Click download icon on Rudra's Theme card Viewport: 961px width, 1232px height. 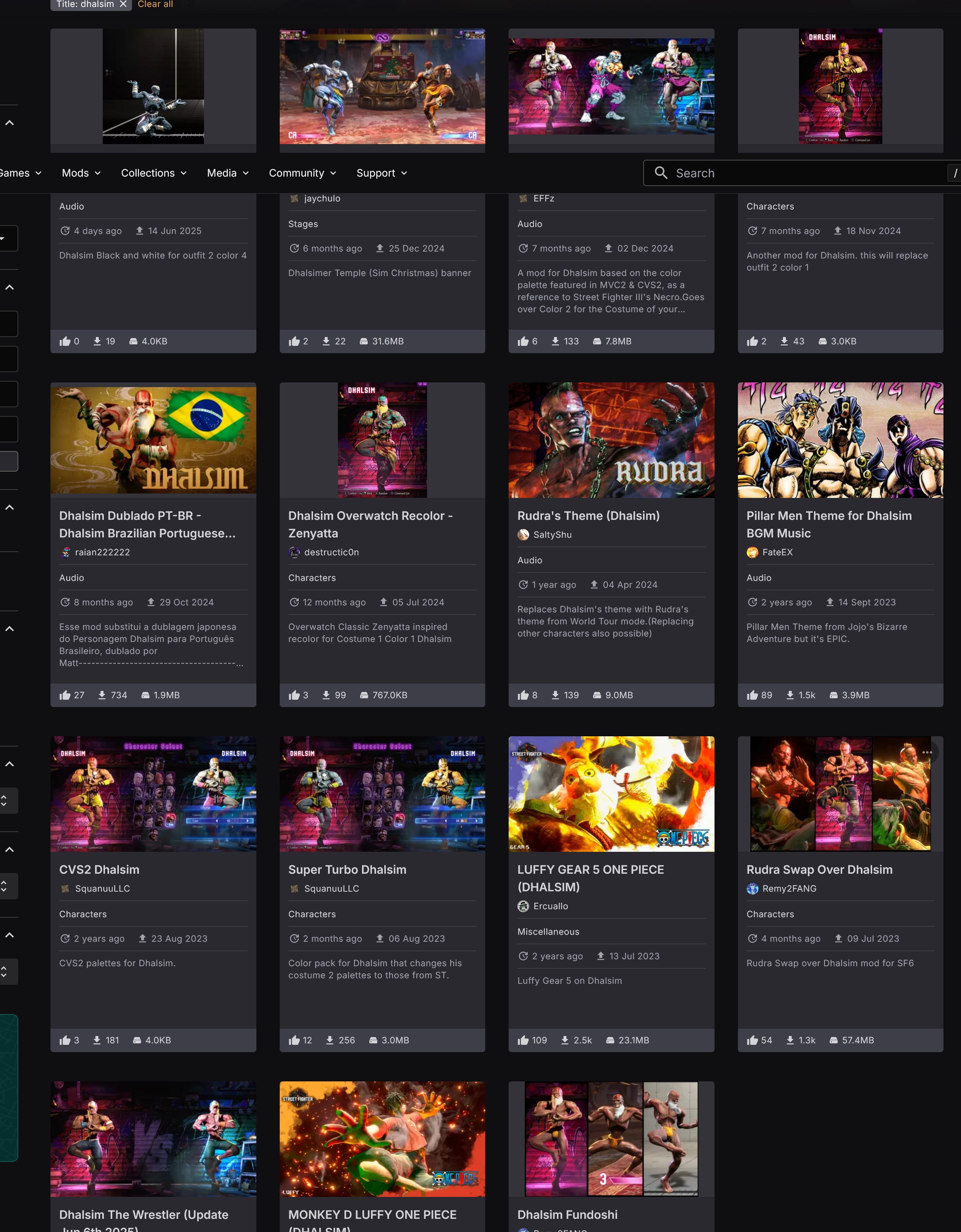[x=555, y=695]
